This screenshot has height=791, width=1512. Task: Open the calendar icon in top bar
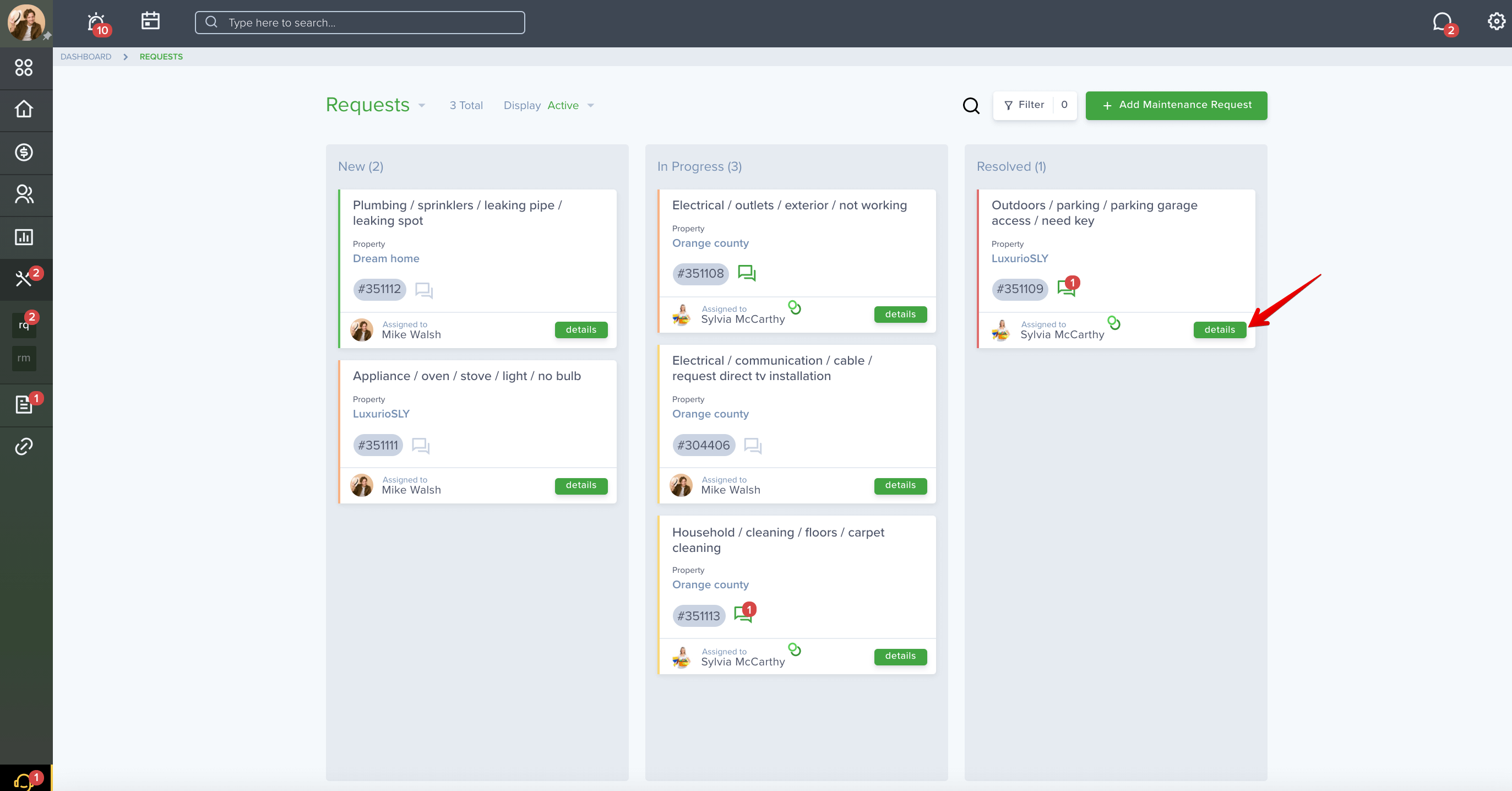click(x=150, y=20)
